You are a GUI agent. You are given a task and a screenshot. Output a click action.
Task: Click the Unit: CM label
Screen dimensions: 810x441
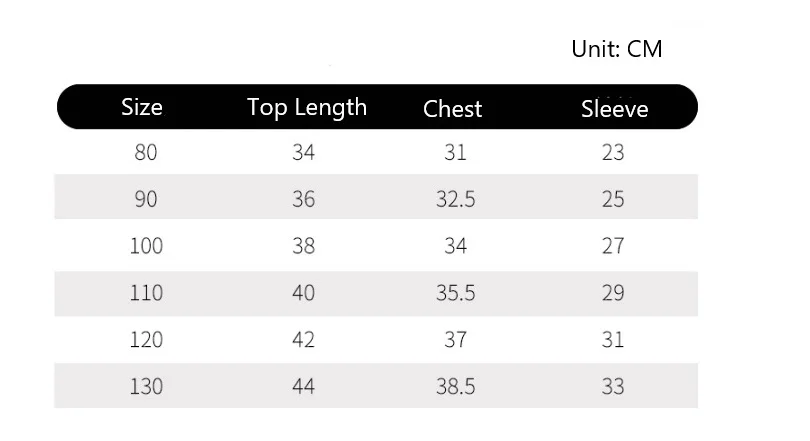[x=616, y=48]
